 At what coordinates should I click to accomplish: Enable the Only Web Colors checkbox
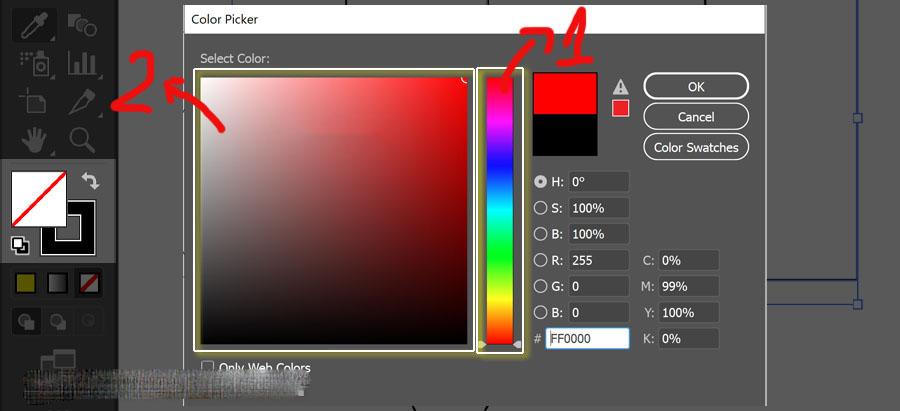coord(208,367)
